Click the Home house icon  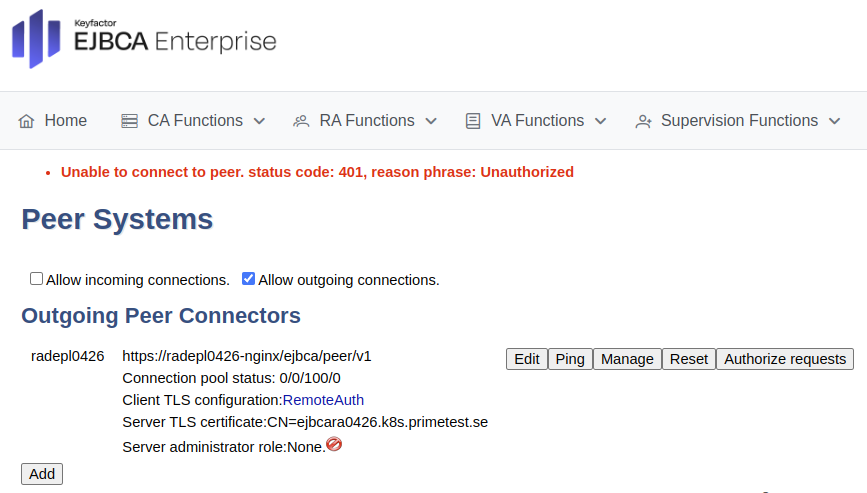click(27, 121)
